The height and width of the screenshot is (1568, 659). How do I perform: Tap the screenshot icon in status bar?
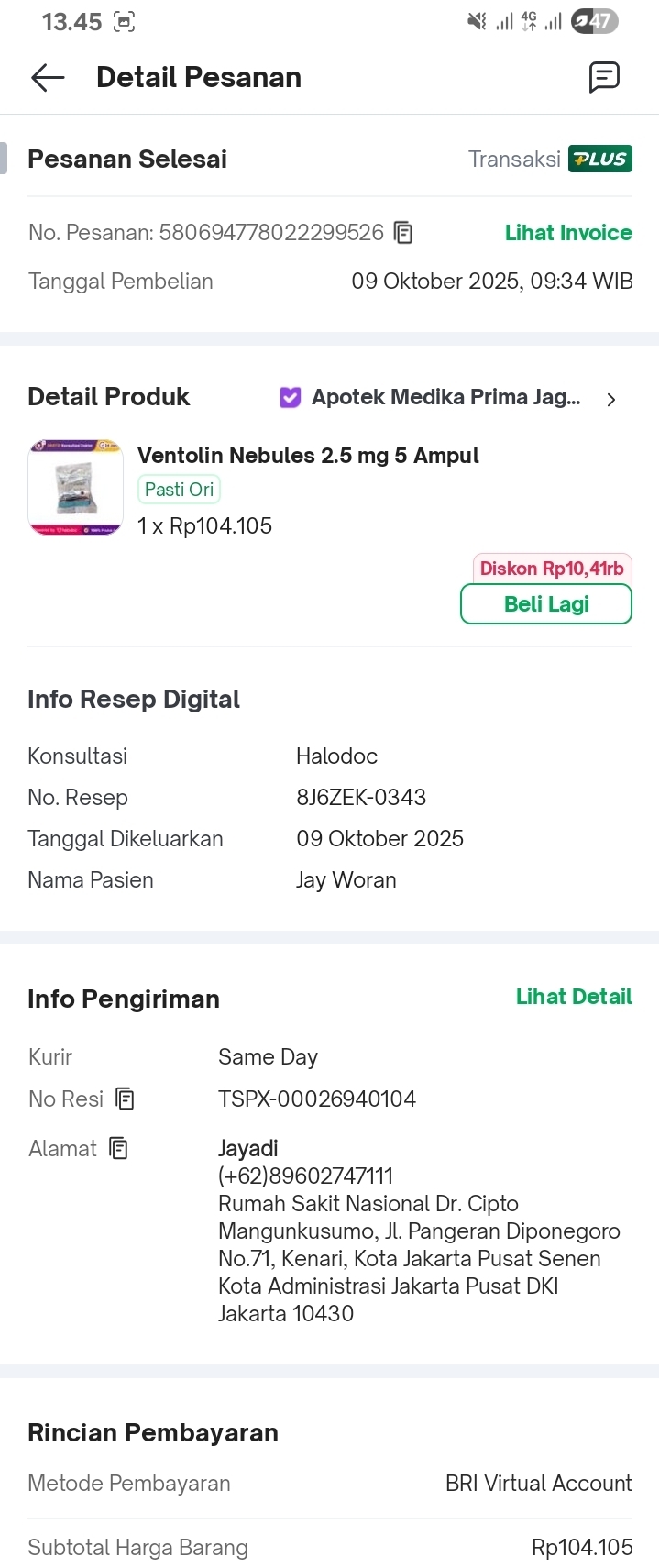[x=124, y=22]
